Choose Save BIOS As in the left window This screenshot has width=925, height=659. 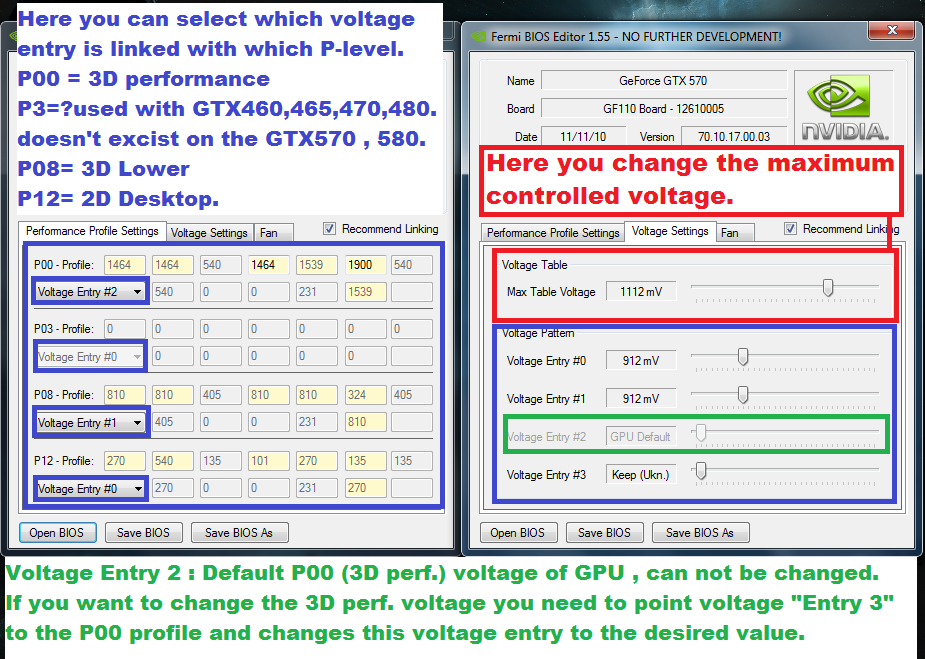click(239, 533)
